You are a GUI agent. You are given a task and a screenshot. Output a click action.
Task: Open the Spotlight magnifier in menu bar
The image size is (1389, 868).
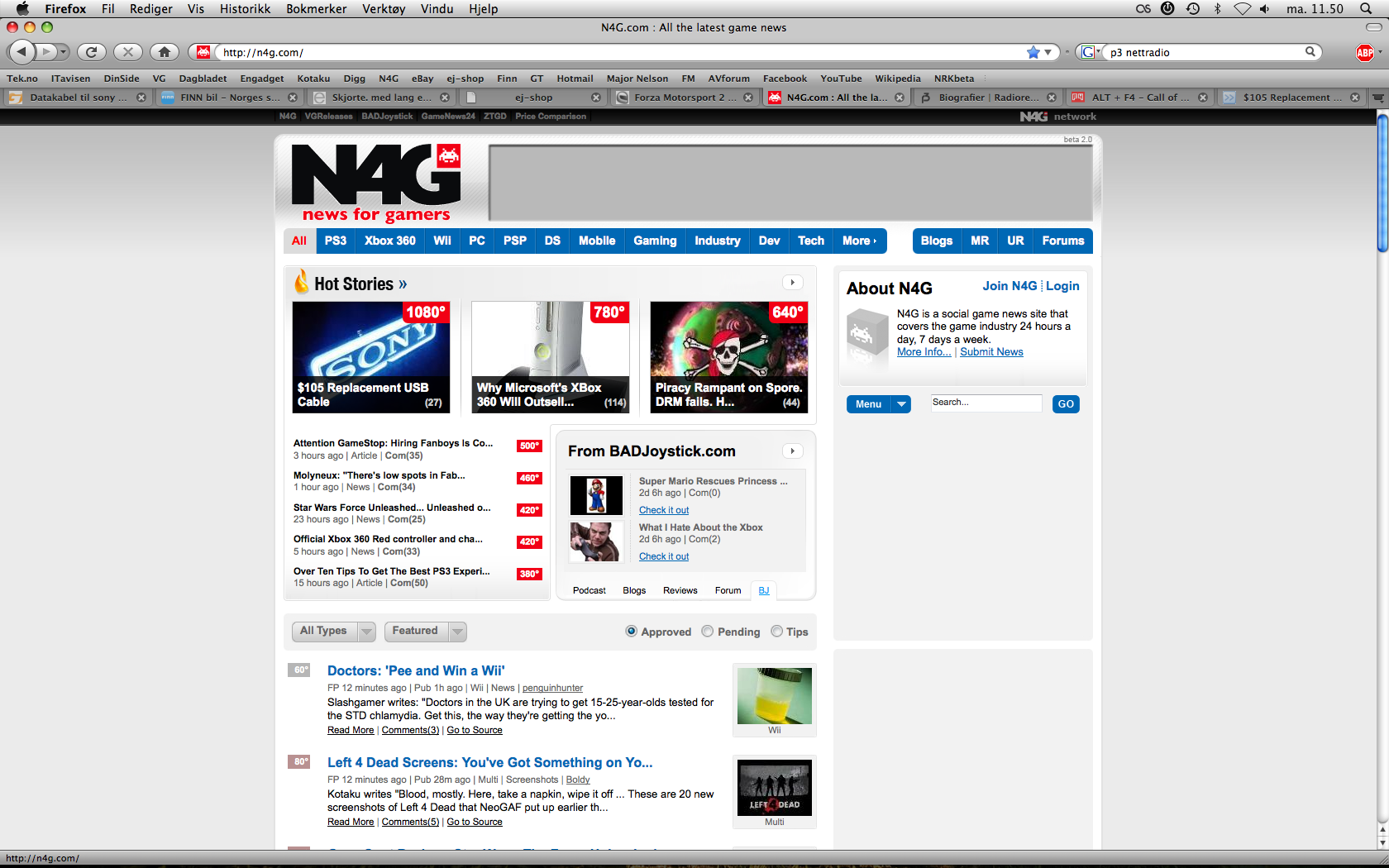pyautogui.click(x=1366, y=8)
